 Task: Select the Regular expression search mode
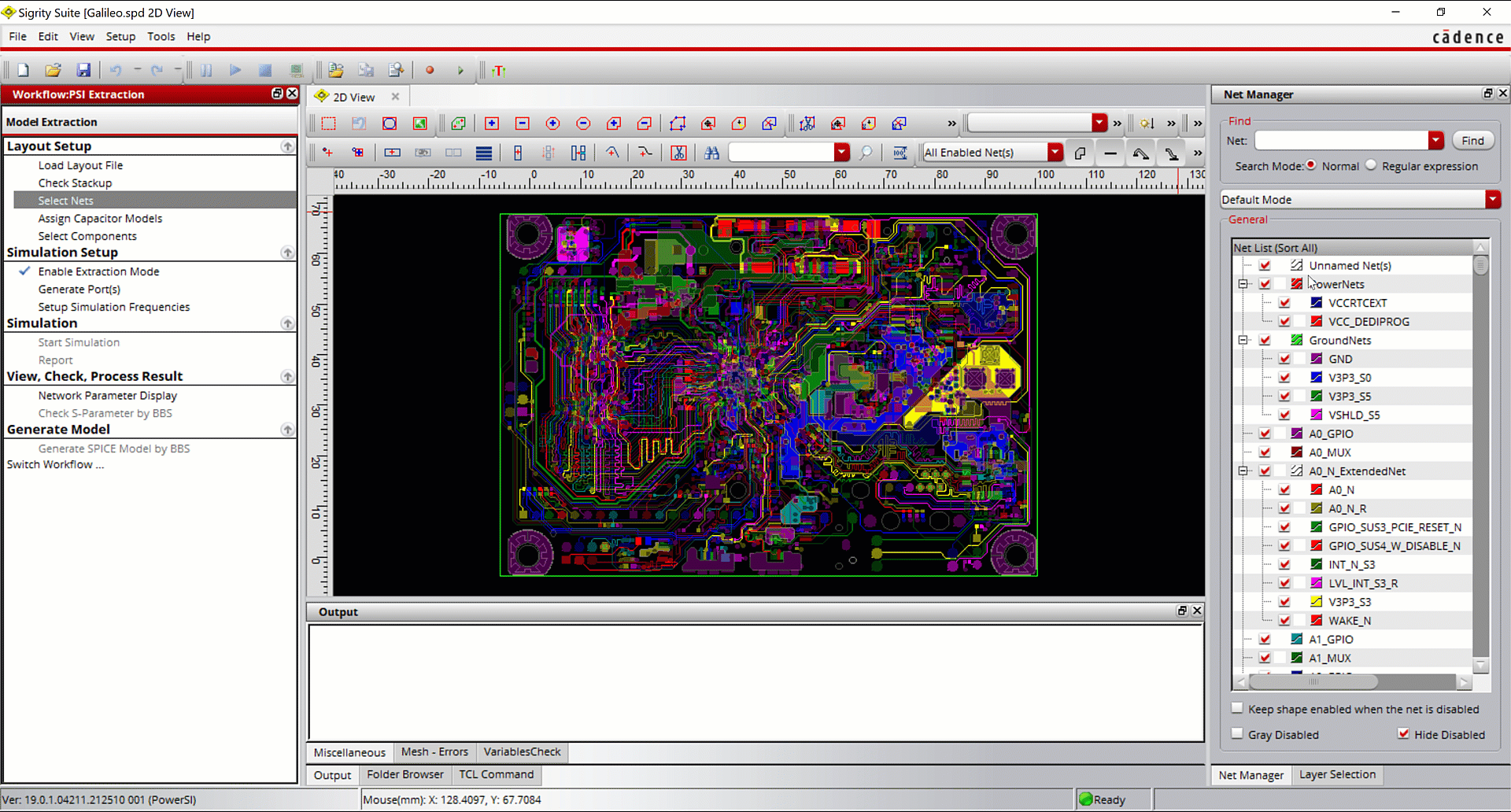1371,165
